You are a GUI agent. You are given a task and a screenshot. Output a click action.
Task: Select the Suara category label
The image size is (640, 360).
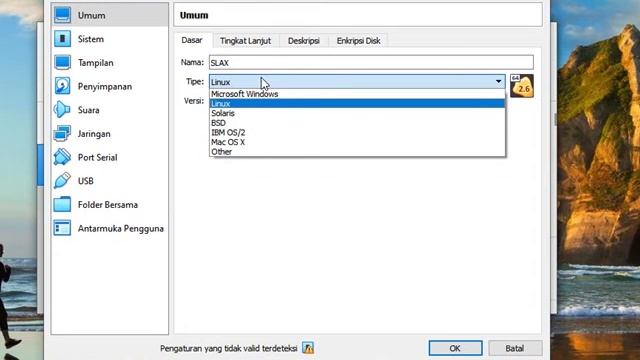(89, 110)
